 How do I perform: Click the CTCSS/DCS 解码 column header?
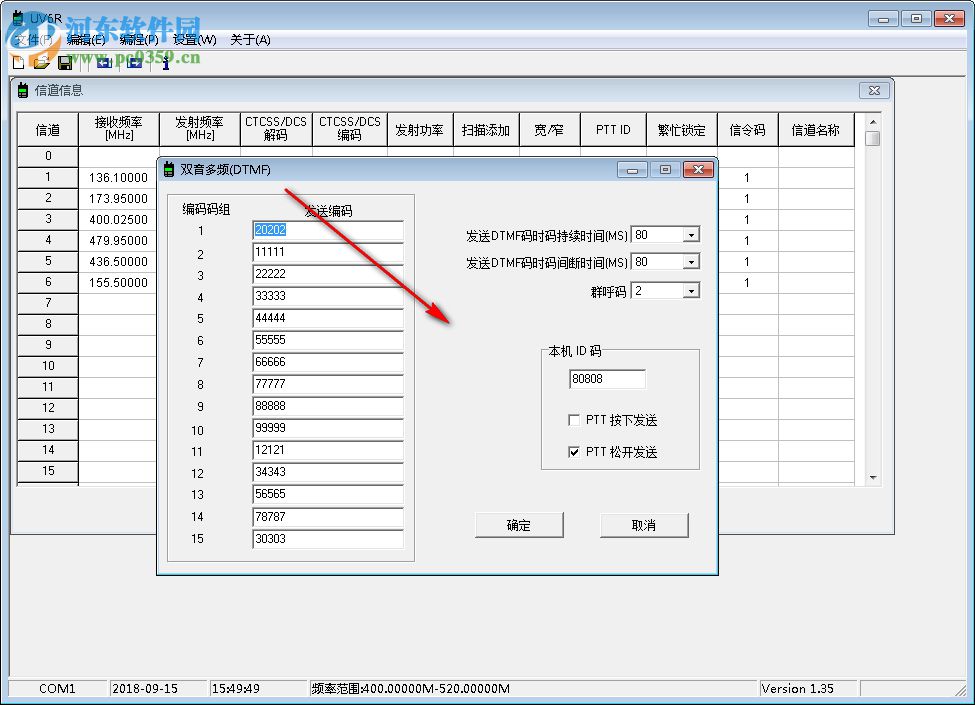coord(276,129)
